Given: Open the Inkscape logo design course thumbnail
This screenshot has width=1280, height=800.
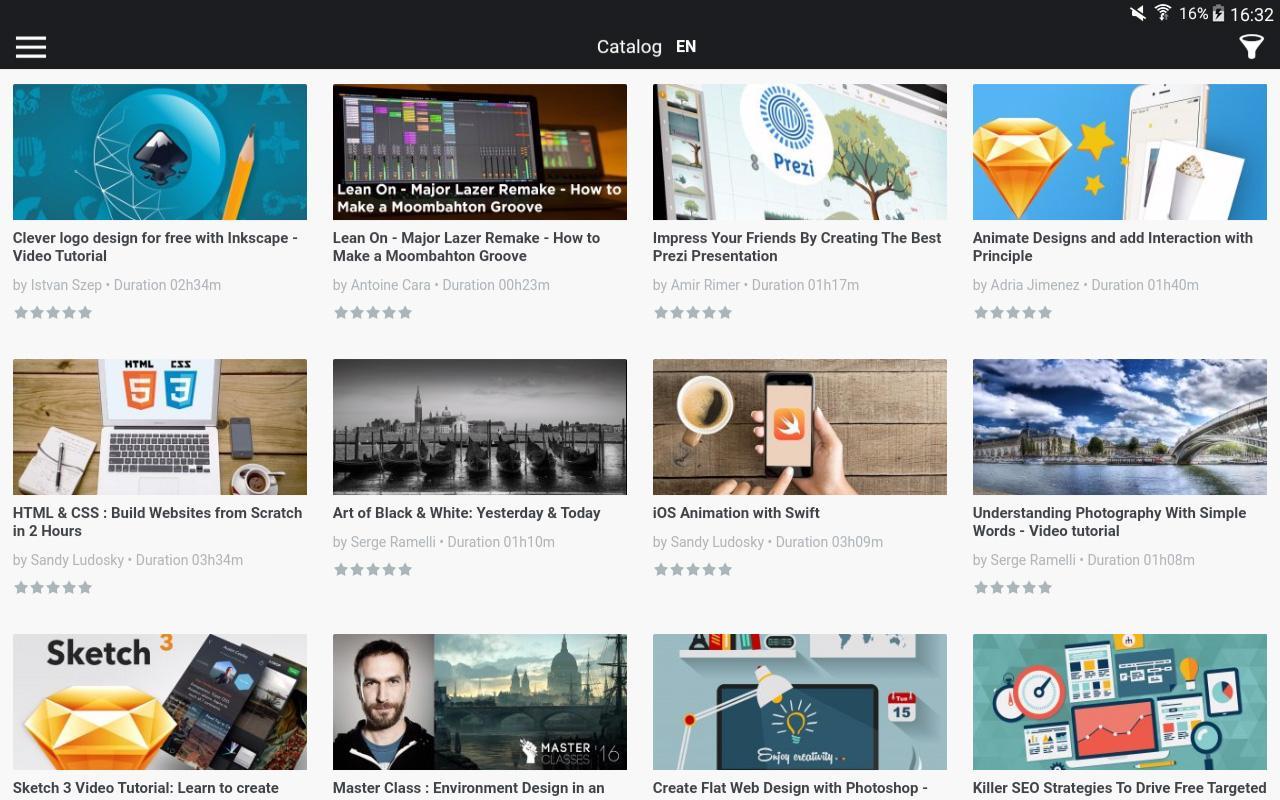Looking at the screenshot, I should [x=160, y=152].
